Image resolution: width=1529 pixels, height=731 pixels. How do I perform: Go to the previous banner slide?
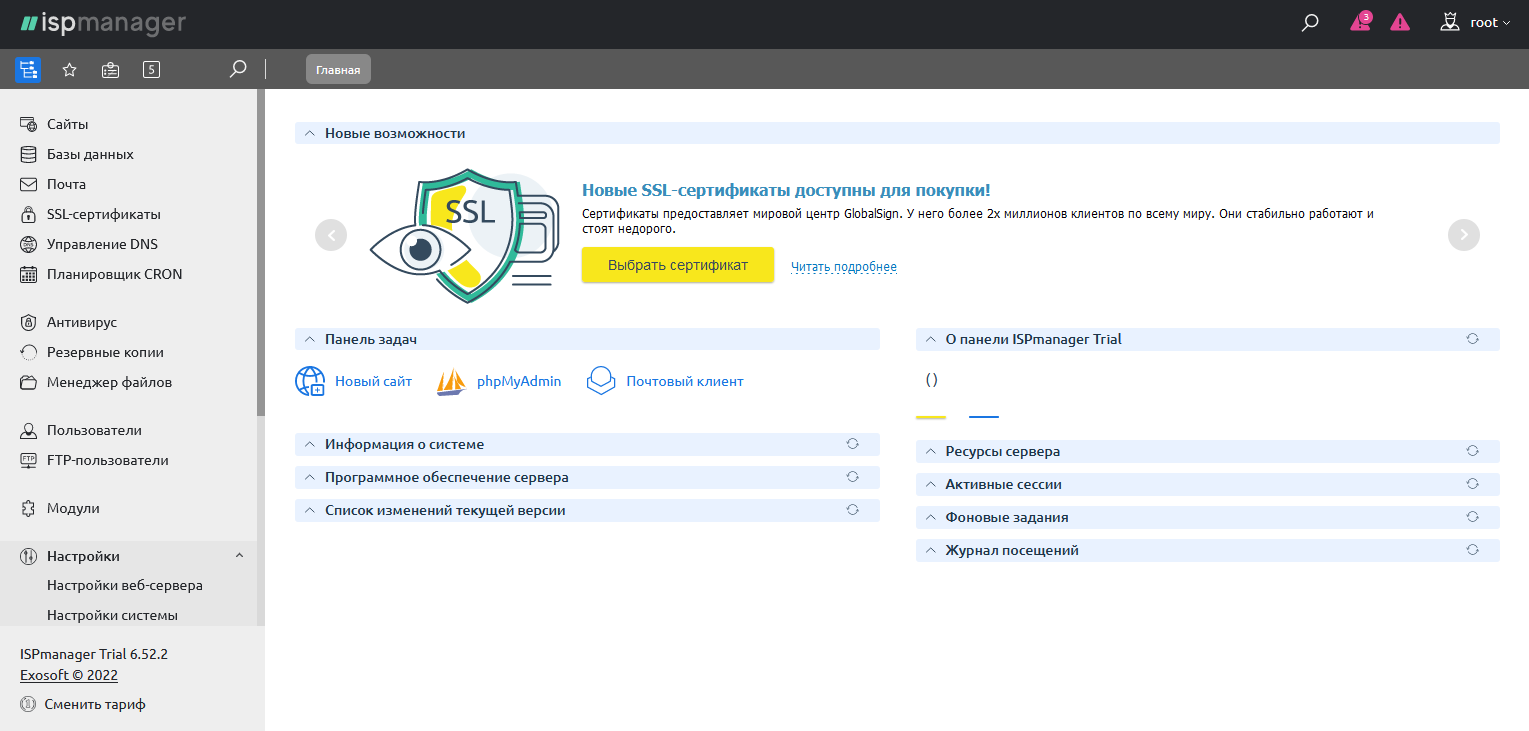[331, 235]
